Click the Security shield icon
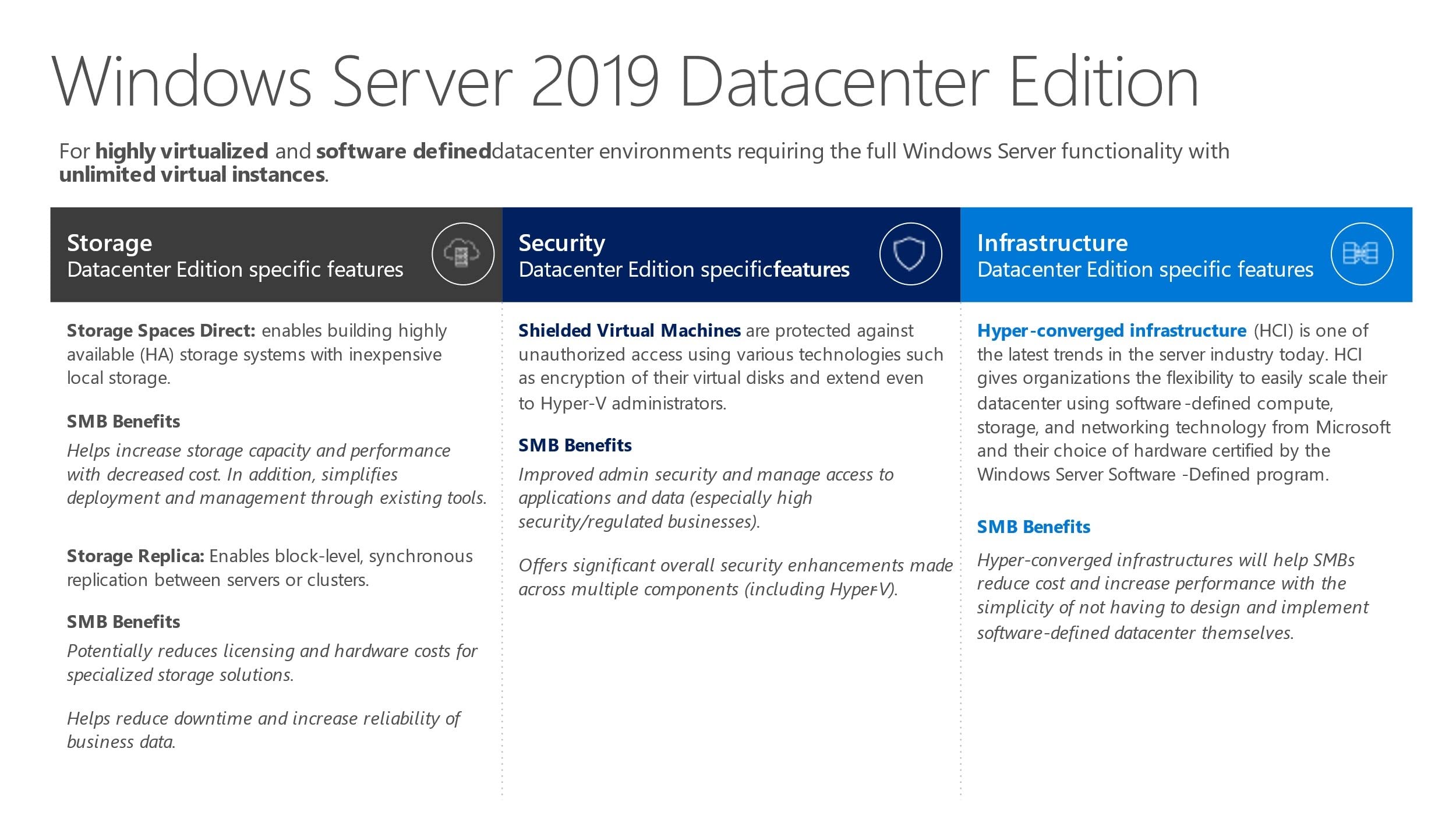 [910, 253]
